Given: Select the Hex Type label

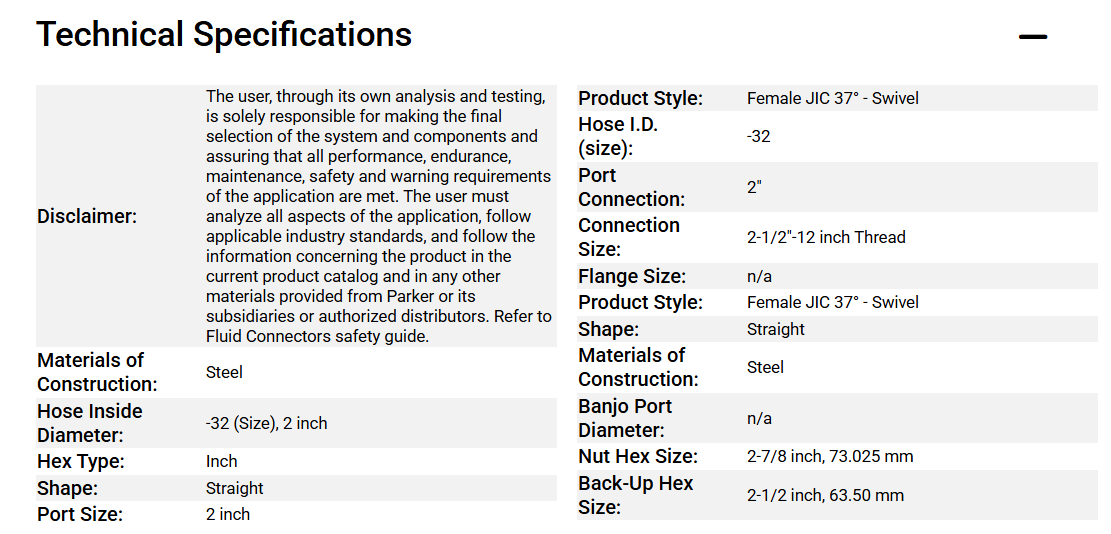Looking at the screenshot, I should (81, 462).
